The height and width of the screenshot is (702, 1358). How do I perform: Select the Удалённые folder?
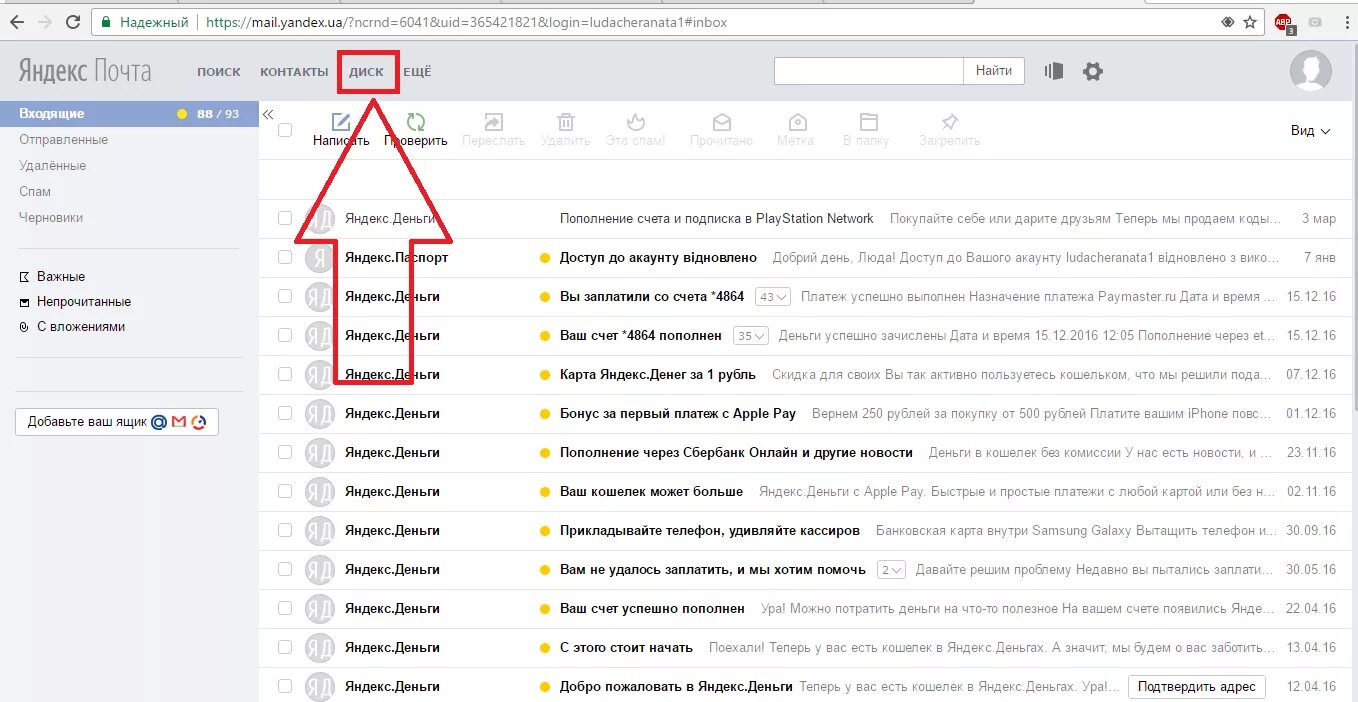coord(52,165)
